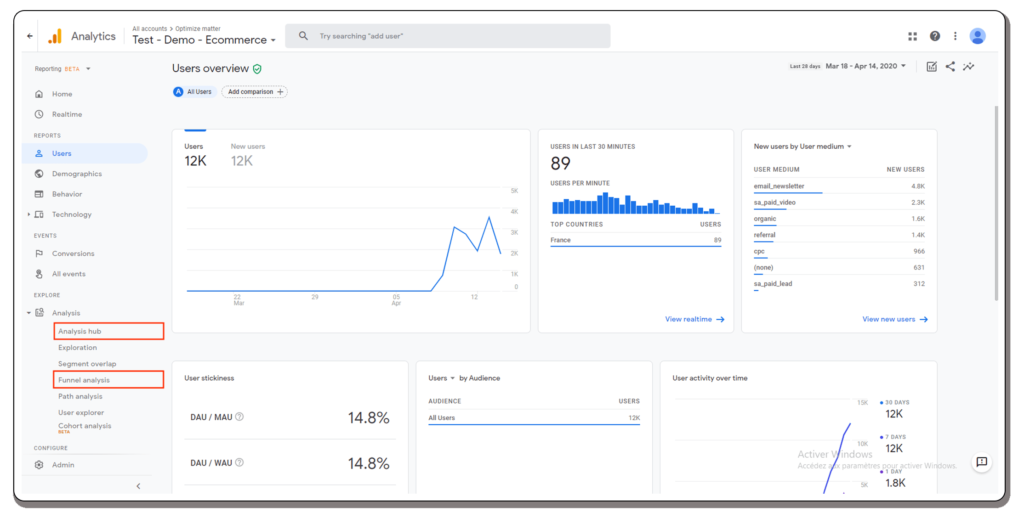Select the New users metric tab
Screen dimensions: 1024x518
[248, 155]
